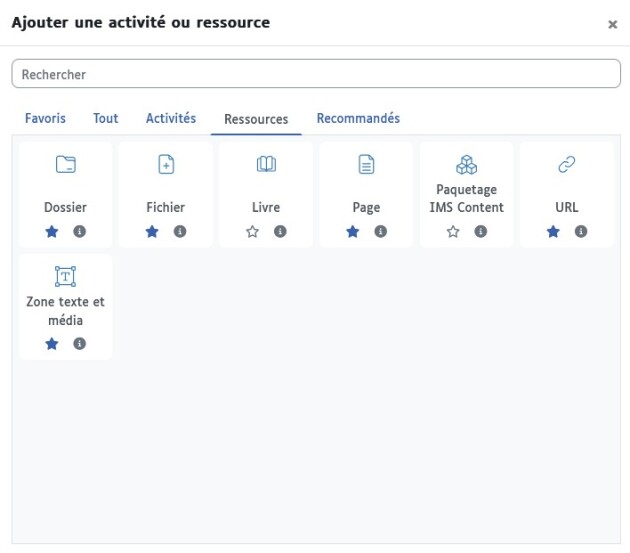
Task: Show info about the Dossier resource
Action: pos(80,231)
